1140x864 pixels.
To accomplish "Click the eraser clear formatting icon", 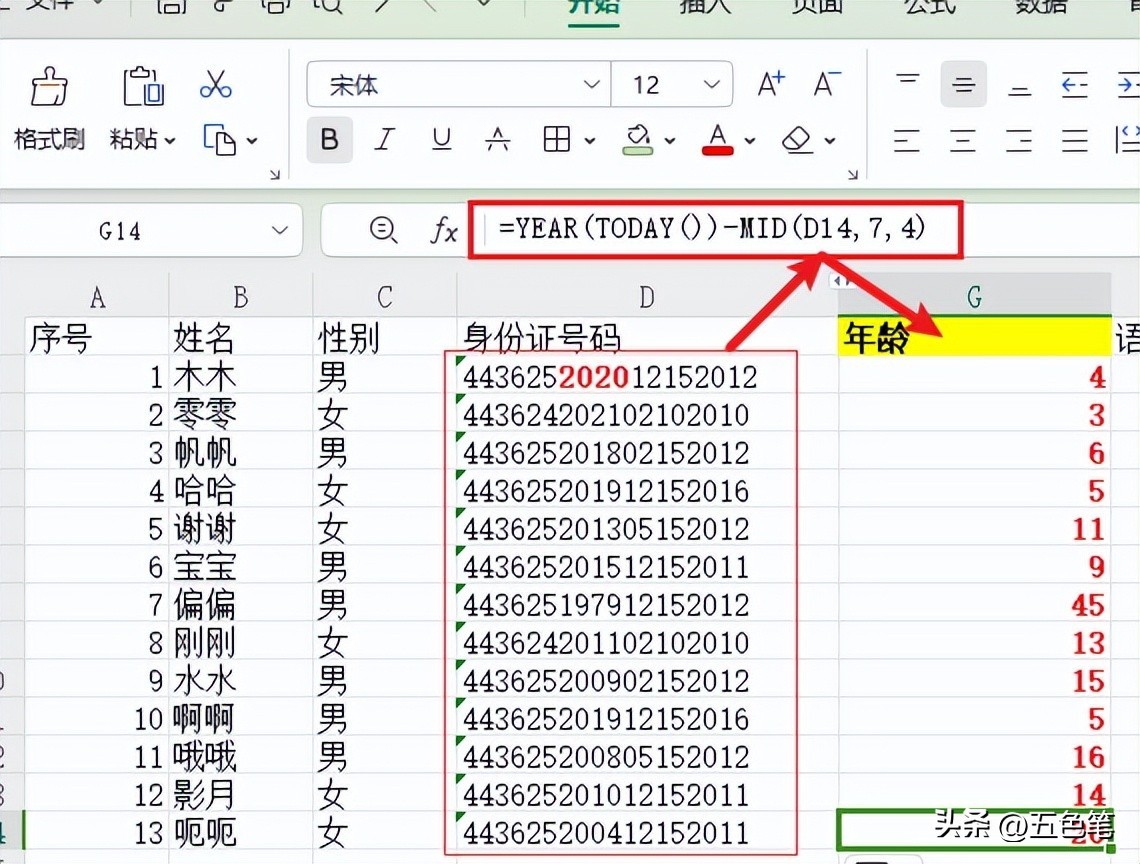I will click(798, 140).
